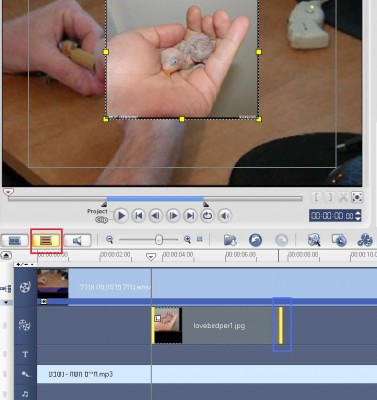Expand the ripple editing options arrow

6,303
